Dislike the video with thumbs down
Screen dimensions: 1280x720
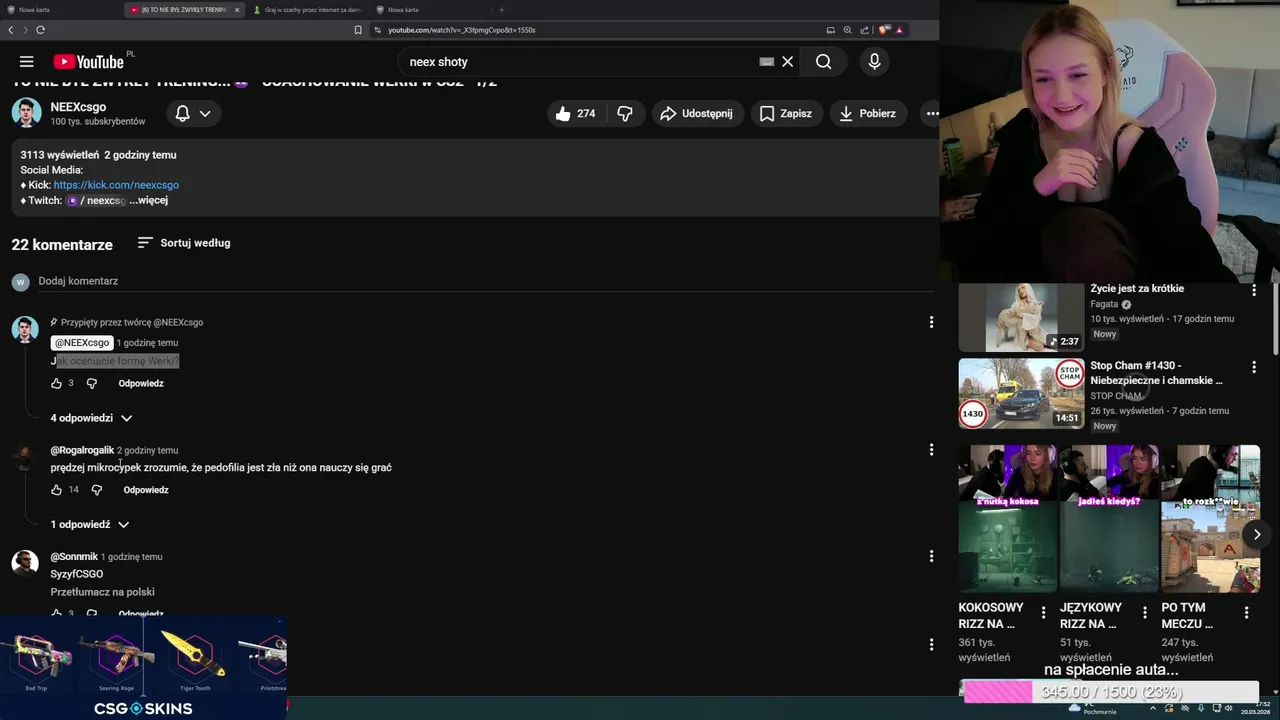pos(625,114)
